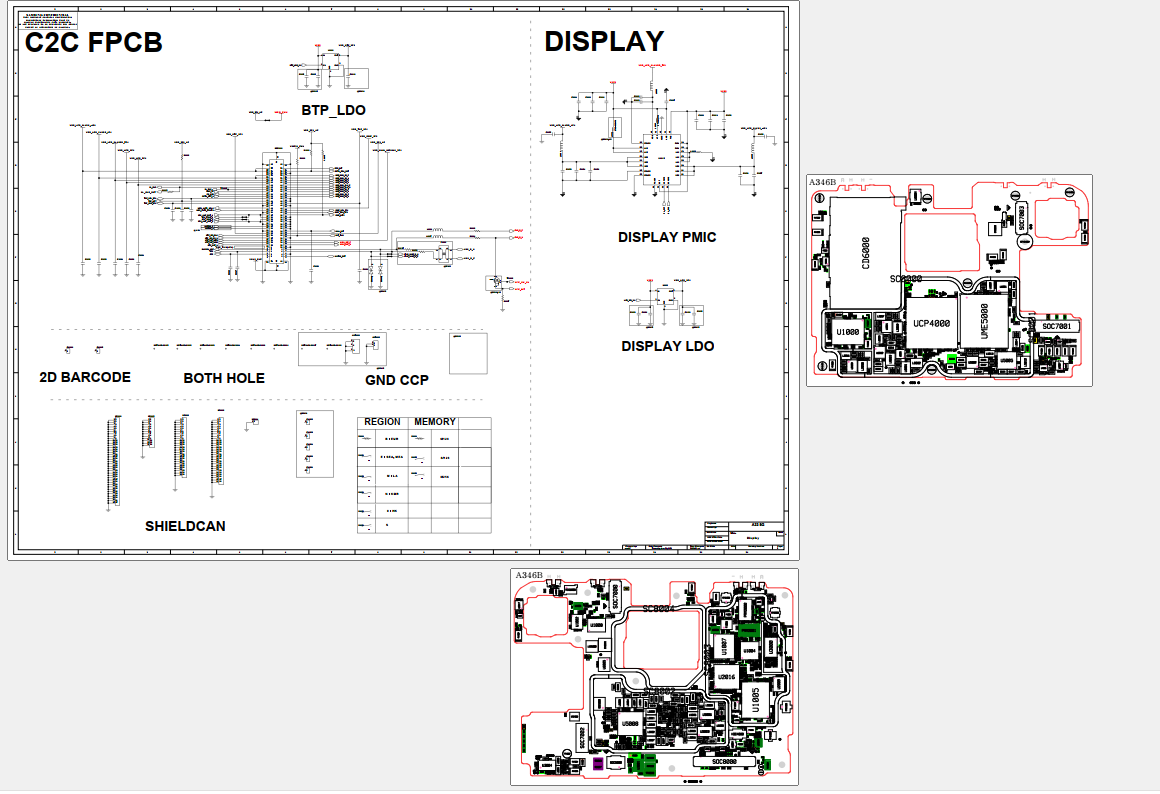1160x794 pixels.
Task: Select the U1000 component
Action: point(848,332)
